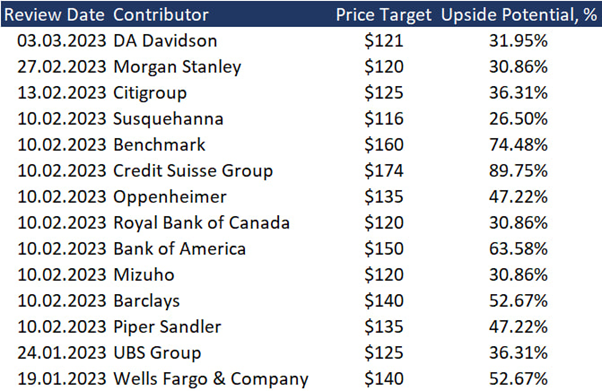Select the DA Davidson contributor cell

pos(165,41)
